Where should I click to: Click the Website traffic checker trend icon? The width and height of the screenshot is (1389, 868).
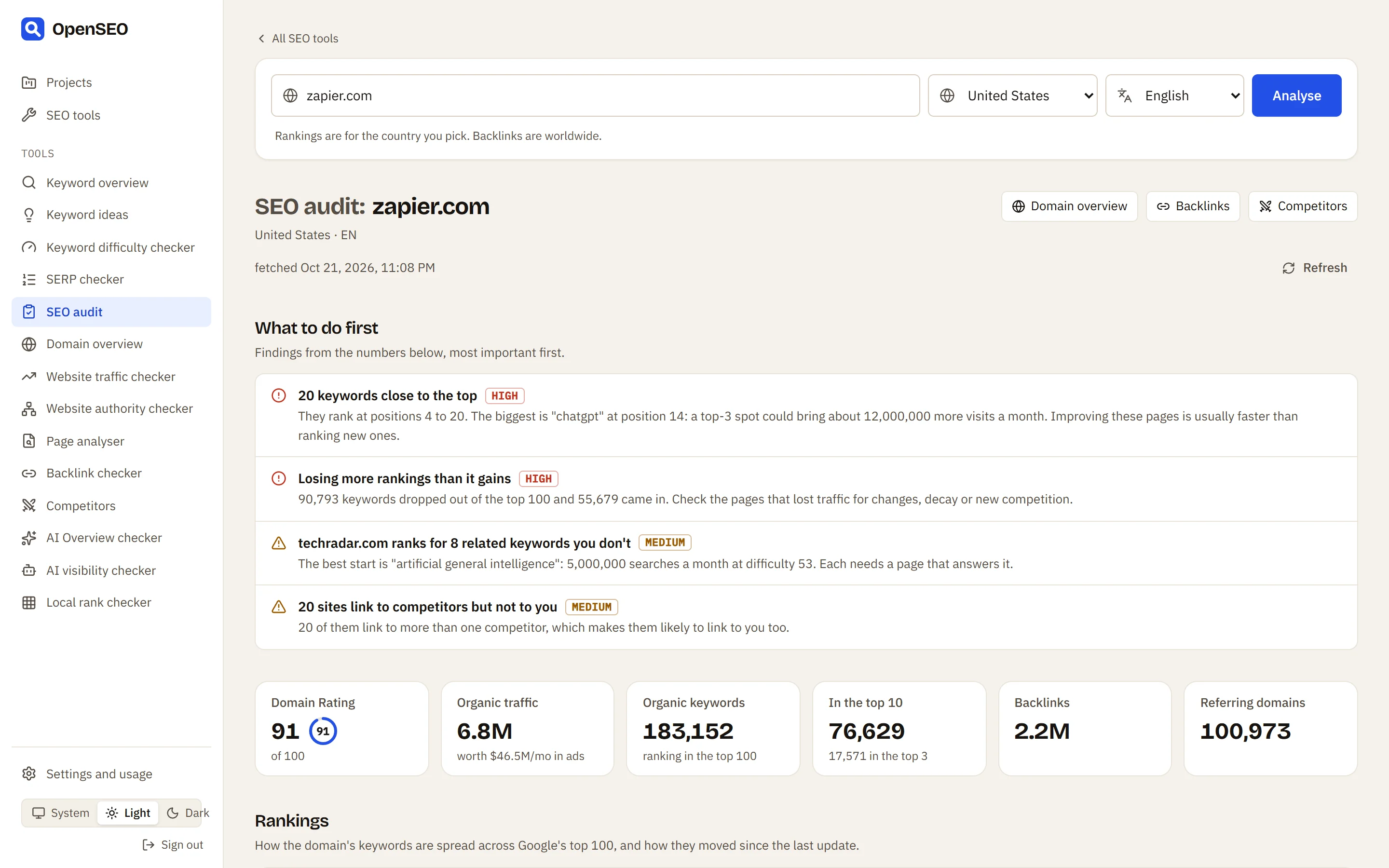(29, 377)
